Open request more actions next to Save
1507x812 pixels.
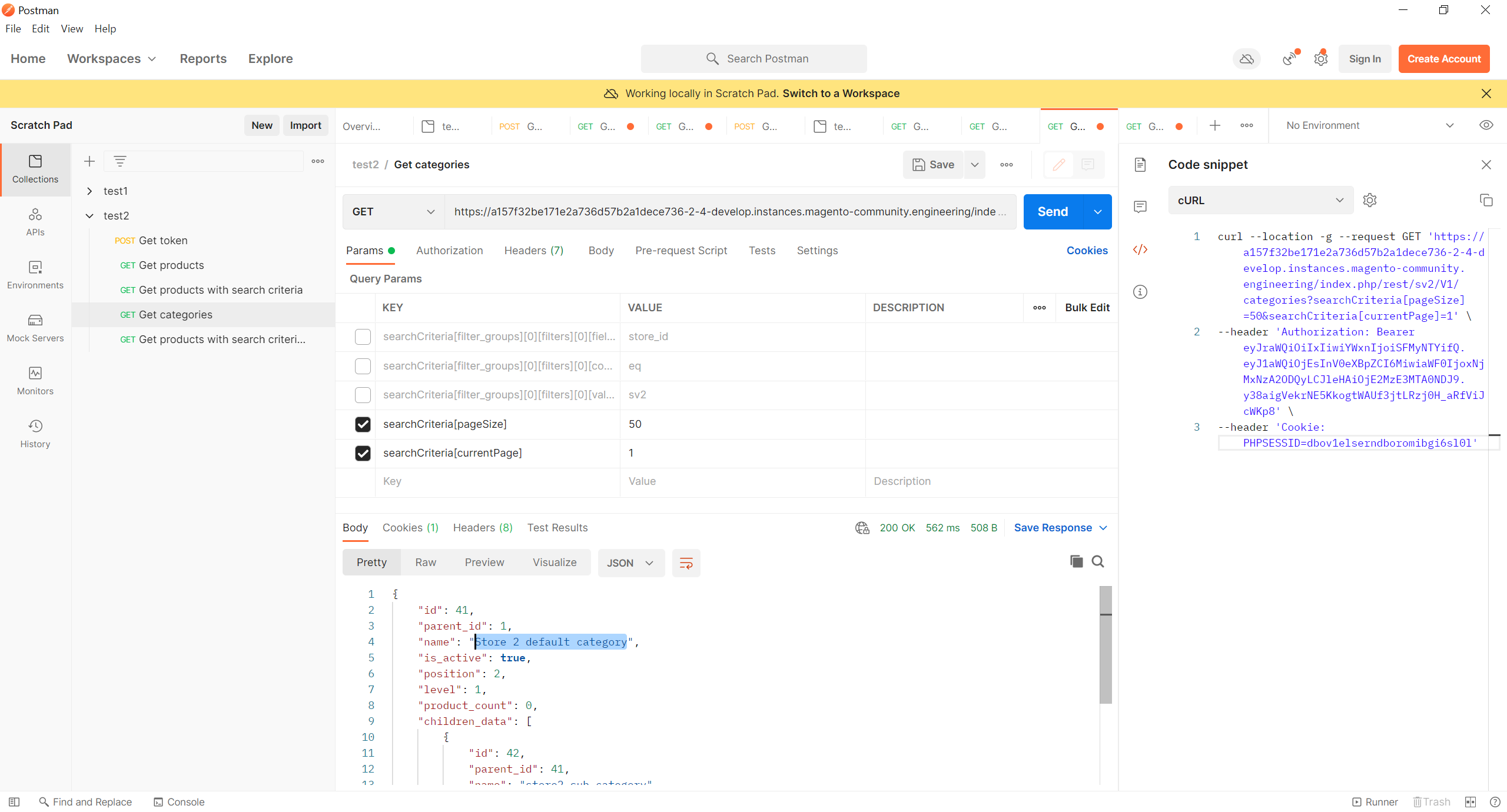1007,165
